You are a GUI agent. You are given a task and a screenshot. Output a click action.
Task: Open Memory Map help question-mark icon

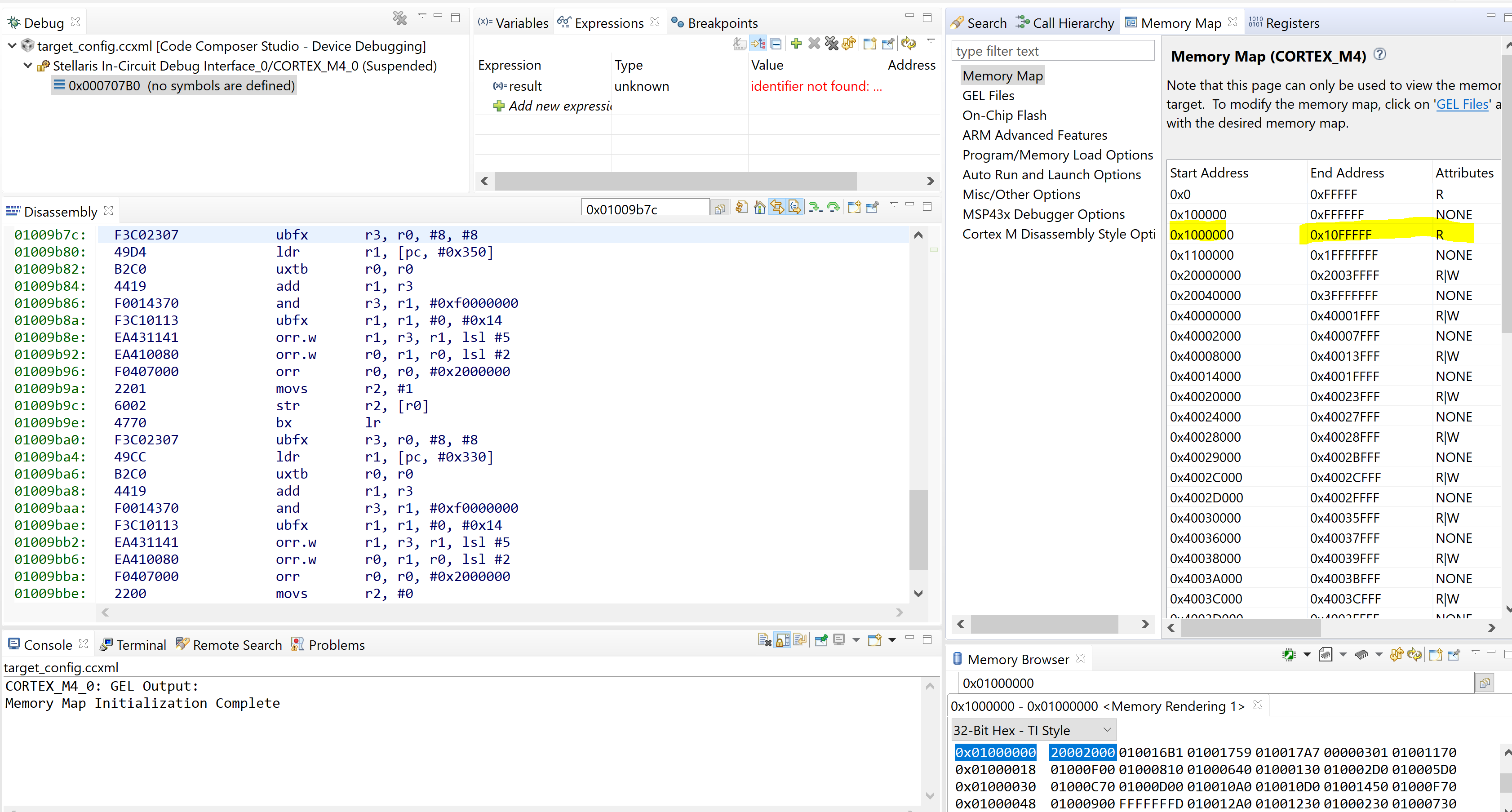(x=1379, y=54)
